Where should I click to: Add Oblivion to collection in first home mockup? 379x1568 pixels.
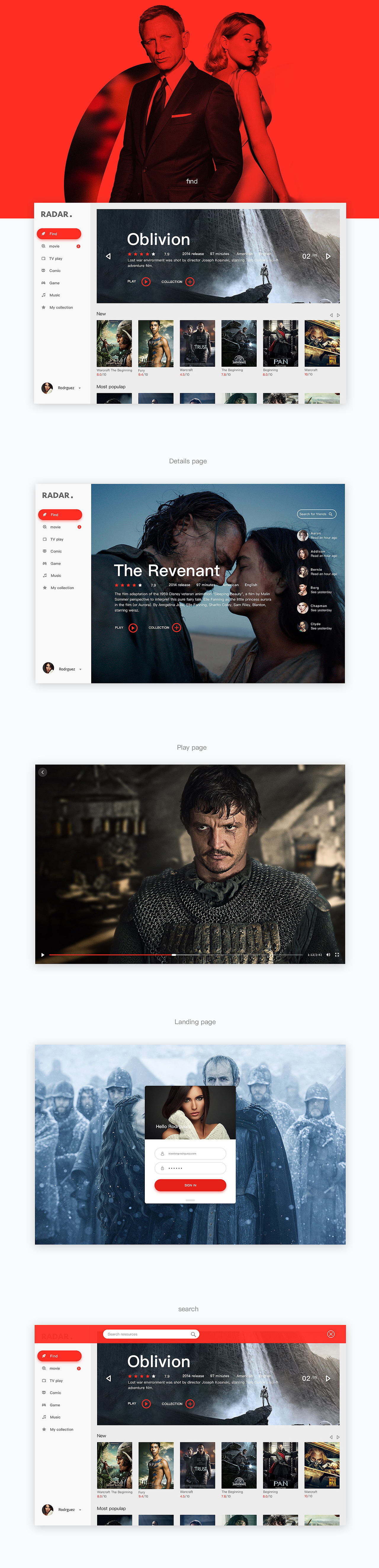point(190,281)
